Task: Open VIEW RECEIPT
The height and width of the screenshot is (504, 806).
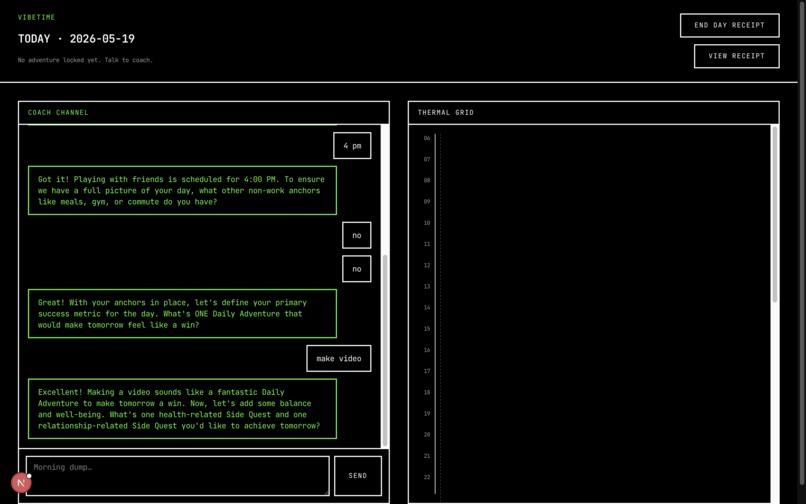Action: click(736, 56)
